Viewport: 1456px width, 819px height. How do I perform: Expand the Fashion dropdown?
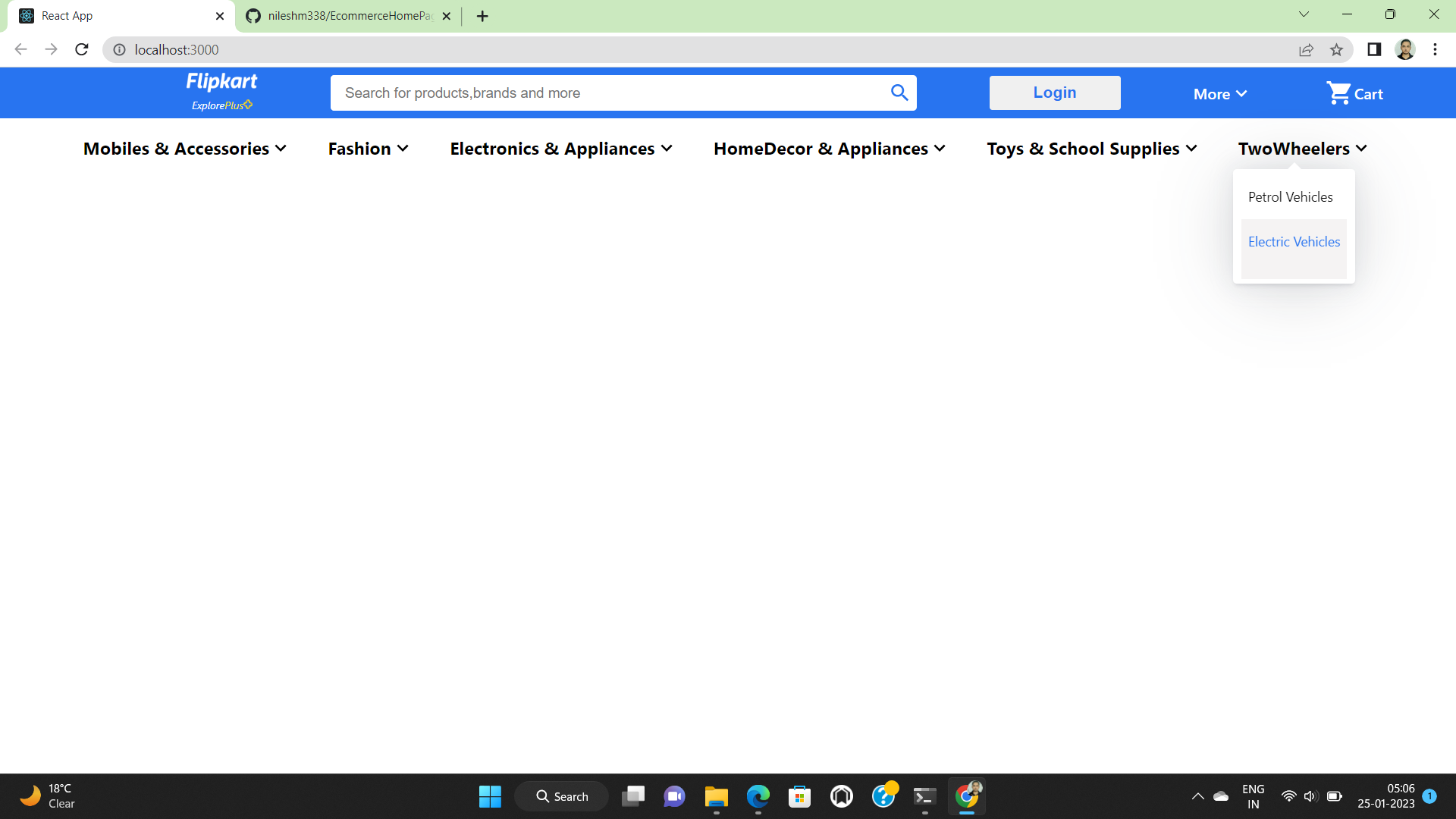[x=368, y=149]
